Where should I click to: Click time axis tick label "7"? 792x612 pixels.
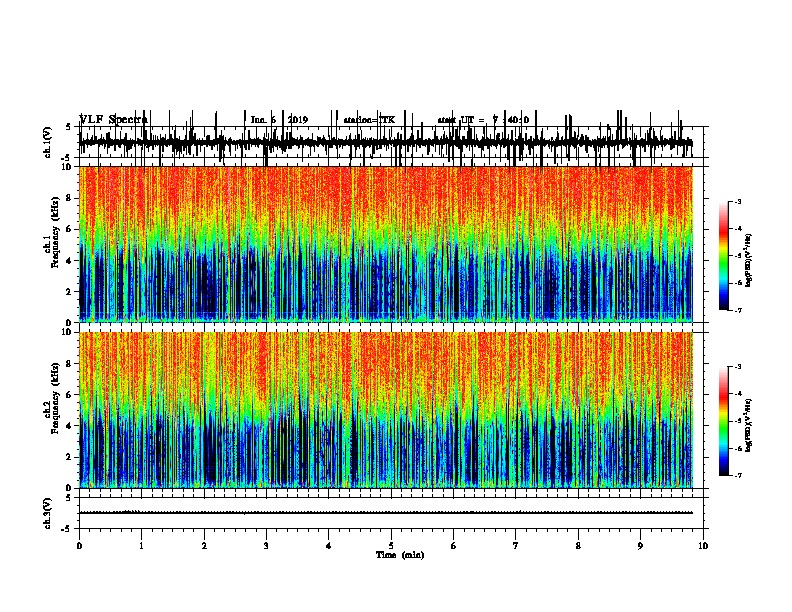click(516, 546)
